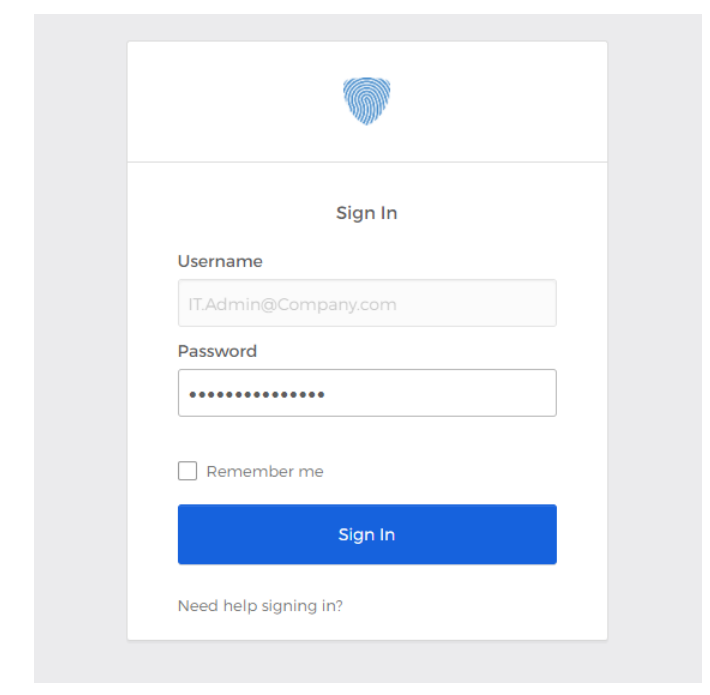Click into the Password field
Viewport: 710px width, 695px height.
click(366, 393)
